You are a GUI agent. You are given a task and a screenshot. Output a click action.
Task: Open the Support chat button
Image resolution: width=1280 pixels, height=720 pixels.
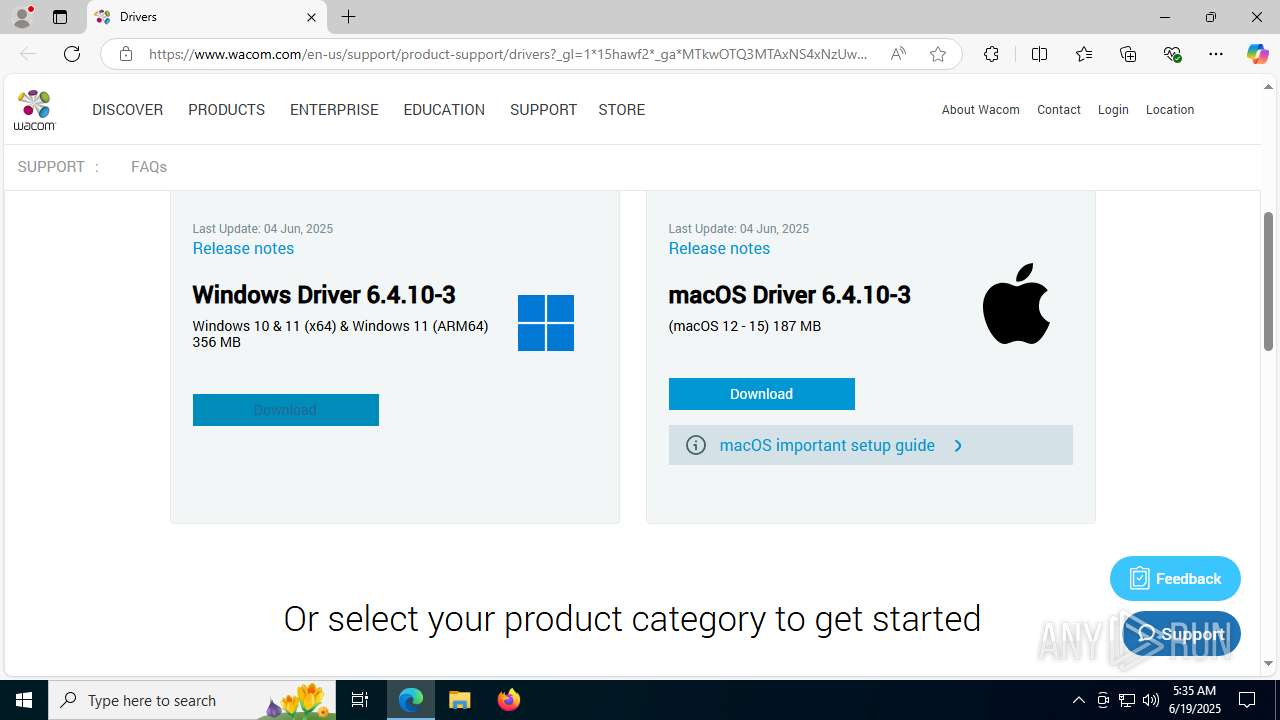click(x=1181, y=634)
